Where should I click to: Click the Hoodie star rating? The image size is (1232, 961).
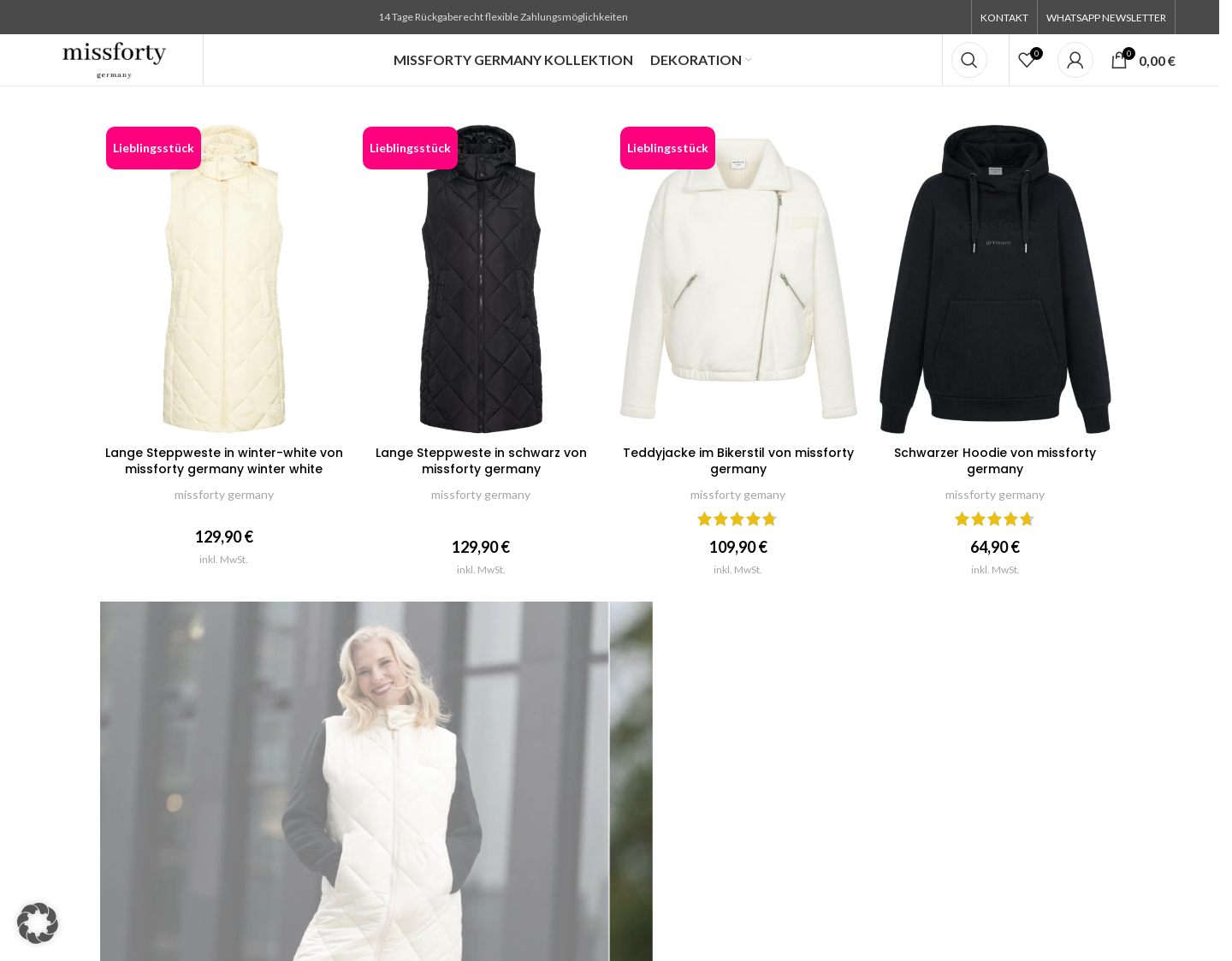[995, 519]
